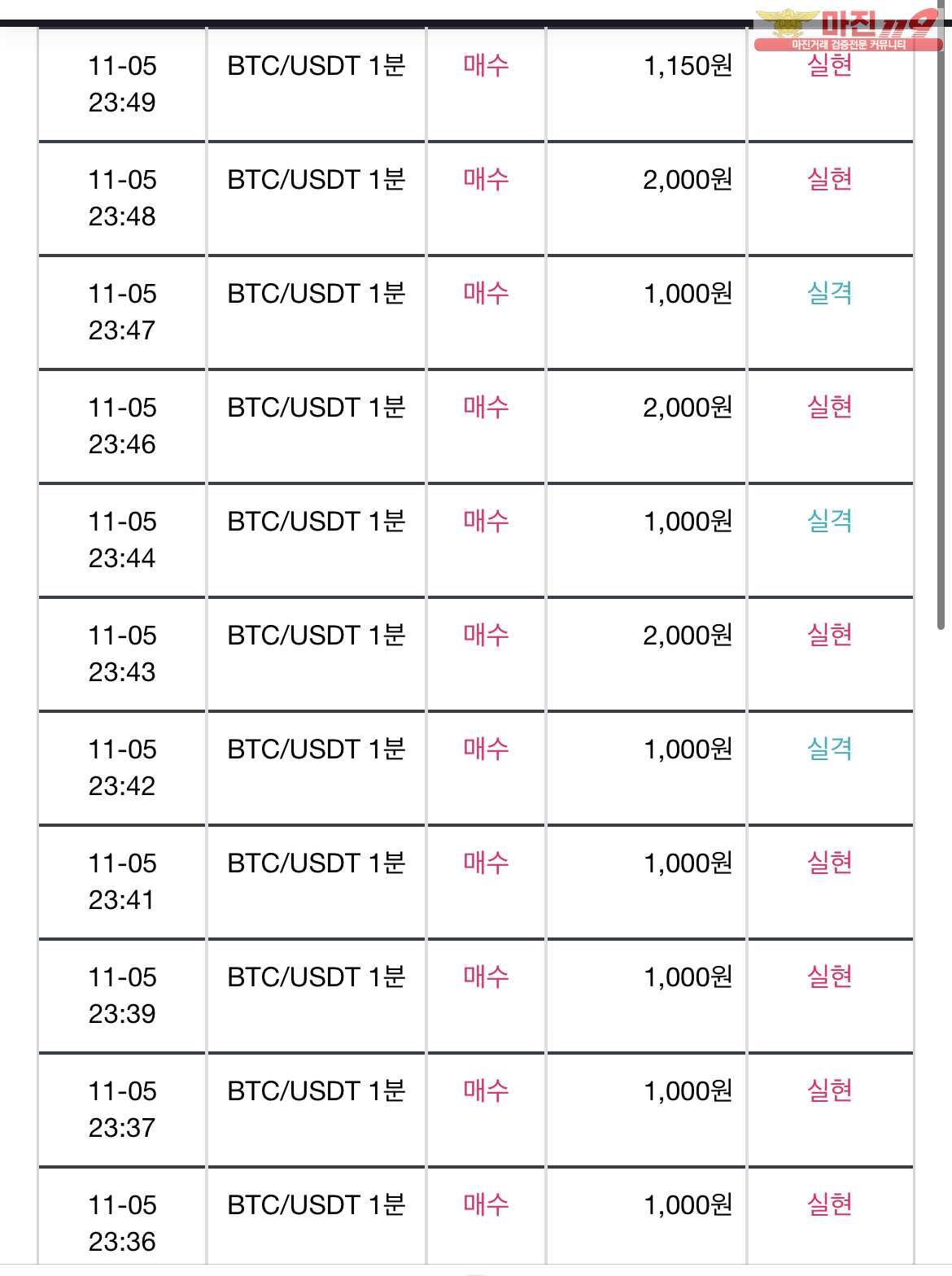Select the 11-05 23:48 date cell
Screen dimensions: 952x1276
coord(122,198)
